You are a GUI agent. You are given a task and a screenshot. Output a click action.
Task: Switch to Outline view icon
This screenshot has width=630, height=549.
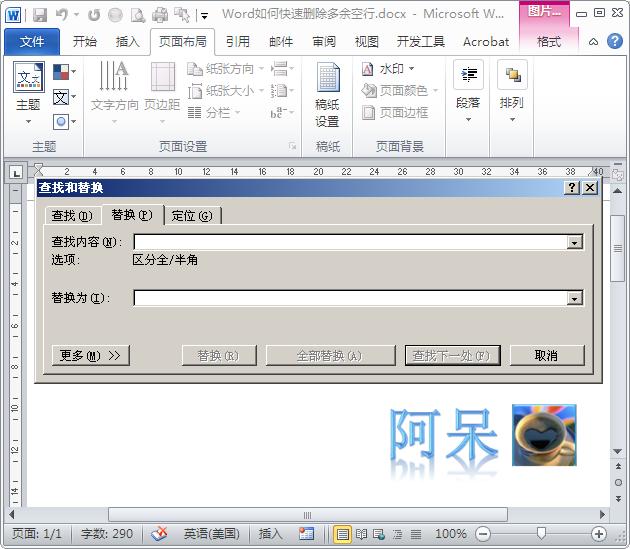(397, 534)
